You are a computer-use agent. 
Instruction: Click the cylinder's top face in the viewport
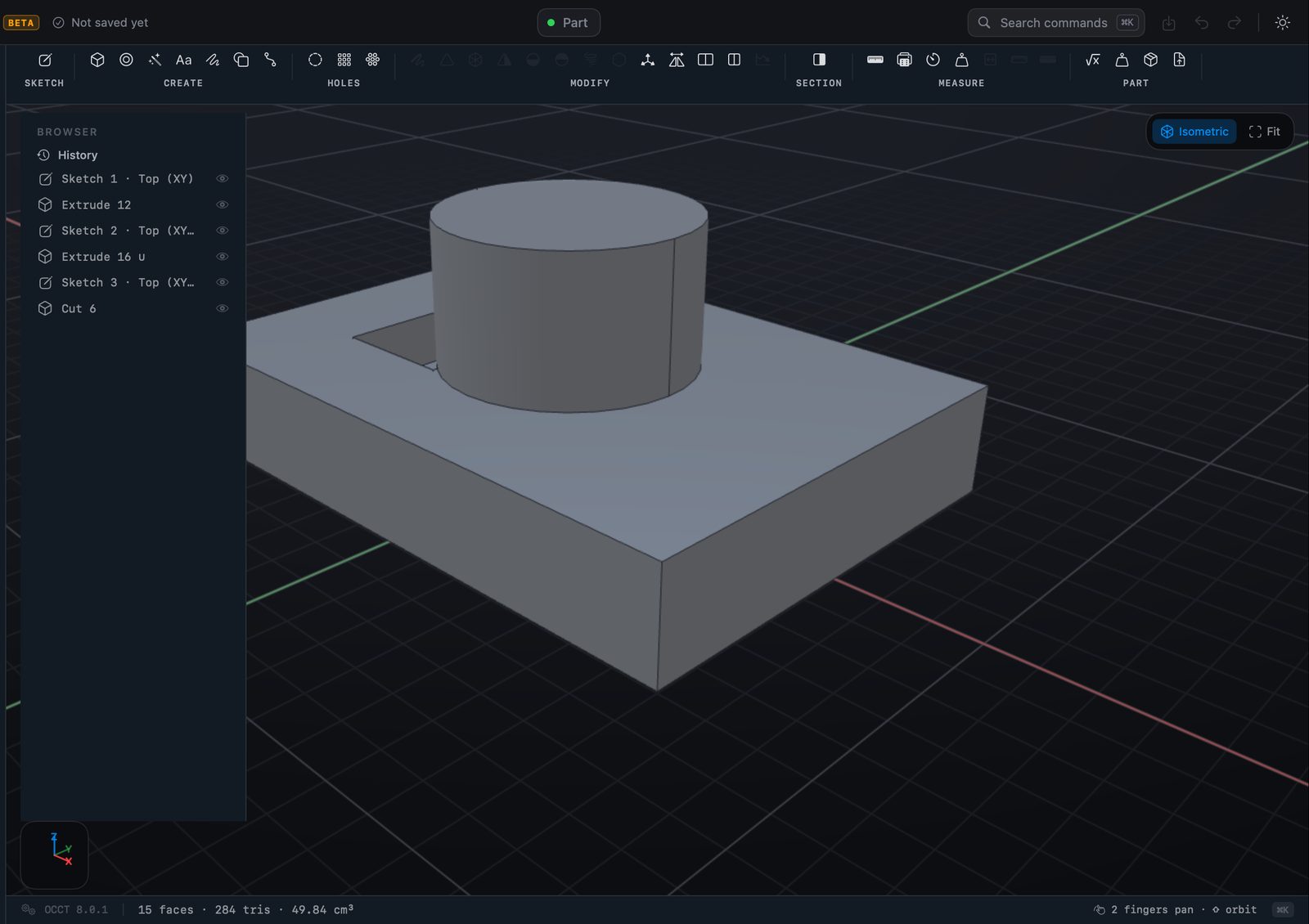click(569, 214)
